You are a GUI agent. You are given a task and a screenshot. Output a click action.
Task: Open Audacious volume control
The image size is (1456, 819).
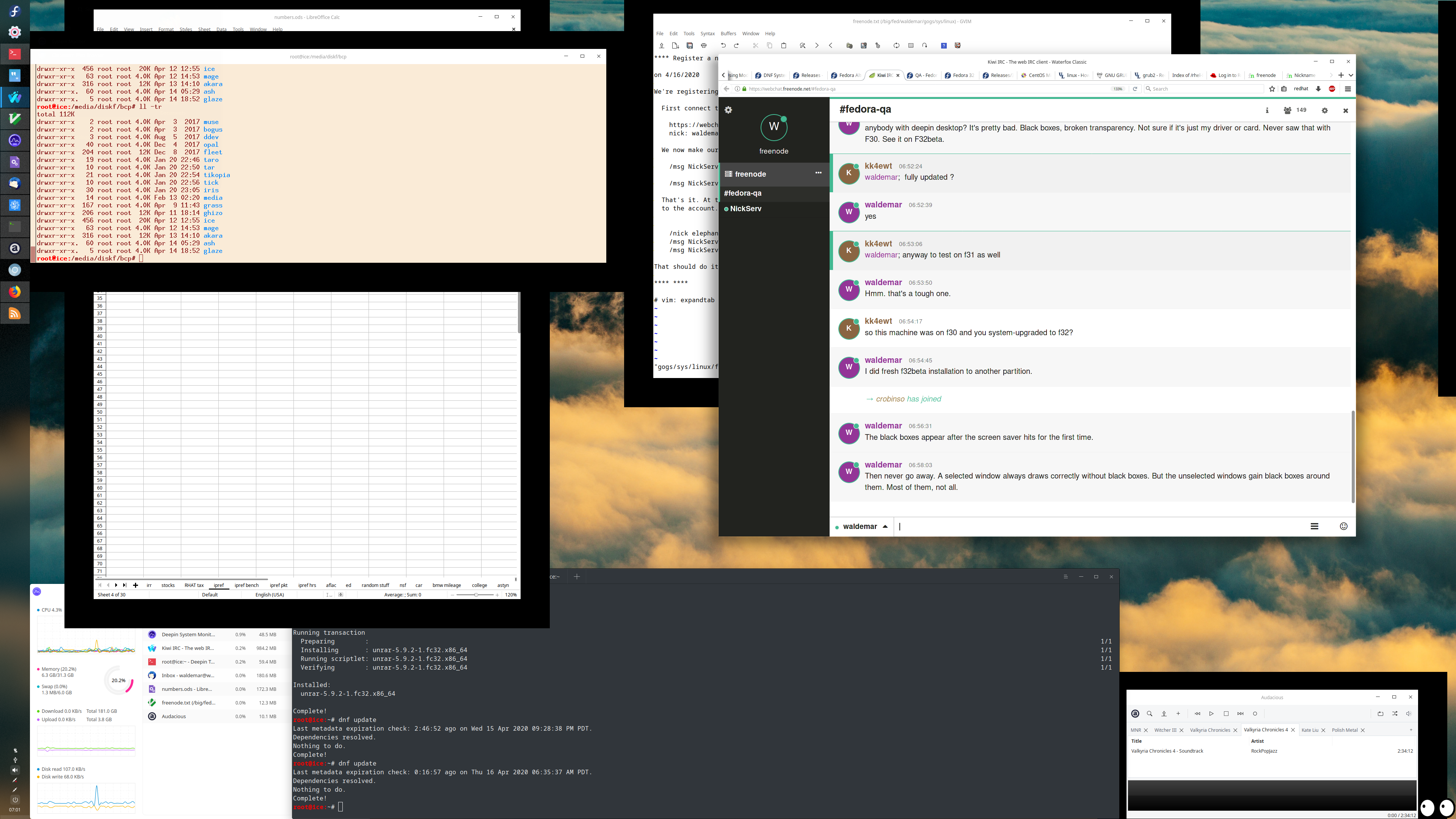(1409, 713)
